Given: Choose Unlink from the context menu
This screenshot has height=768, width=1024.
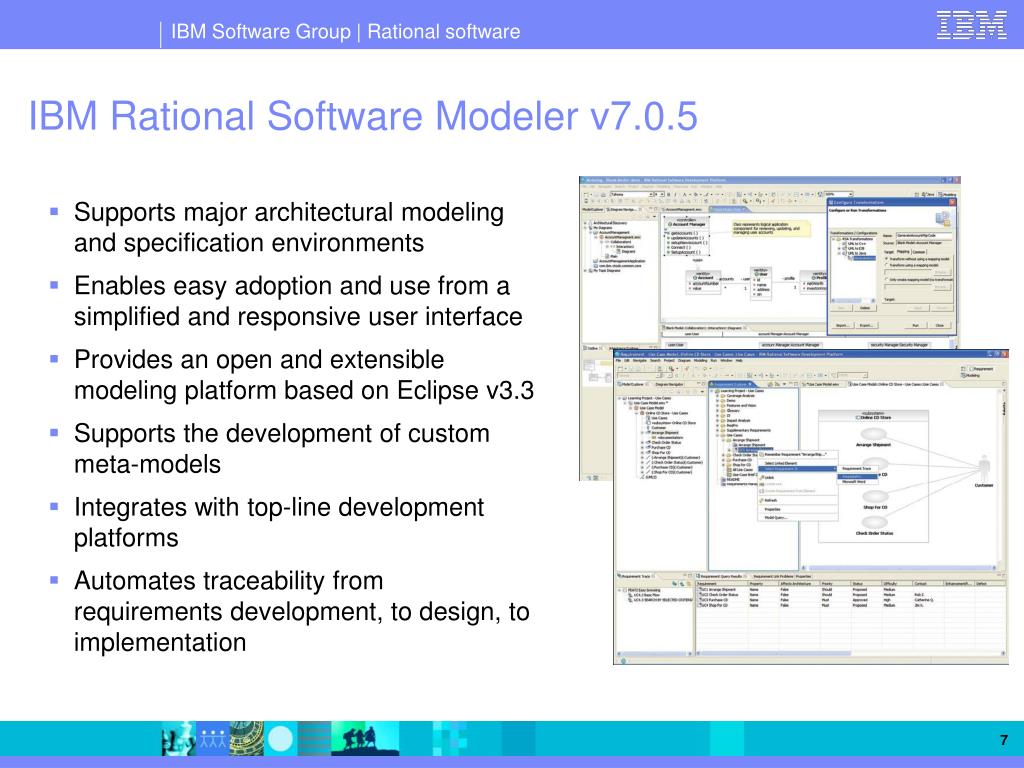Looking at the screenshot, I should coord(798,477).
